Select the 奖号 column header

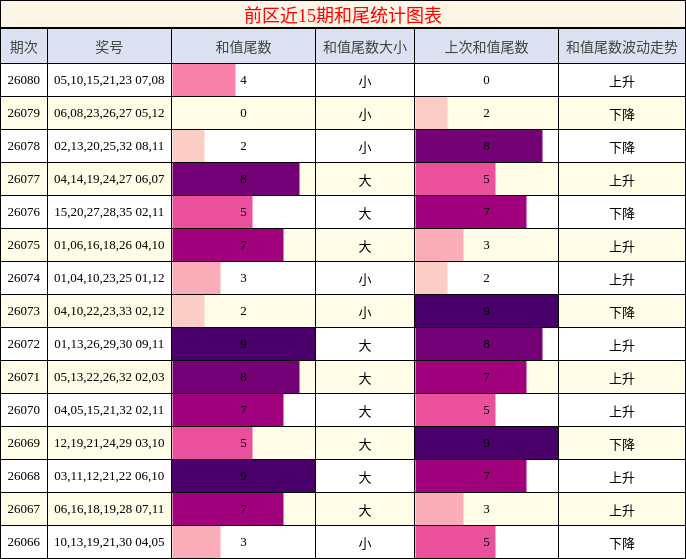pos(109,46)
